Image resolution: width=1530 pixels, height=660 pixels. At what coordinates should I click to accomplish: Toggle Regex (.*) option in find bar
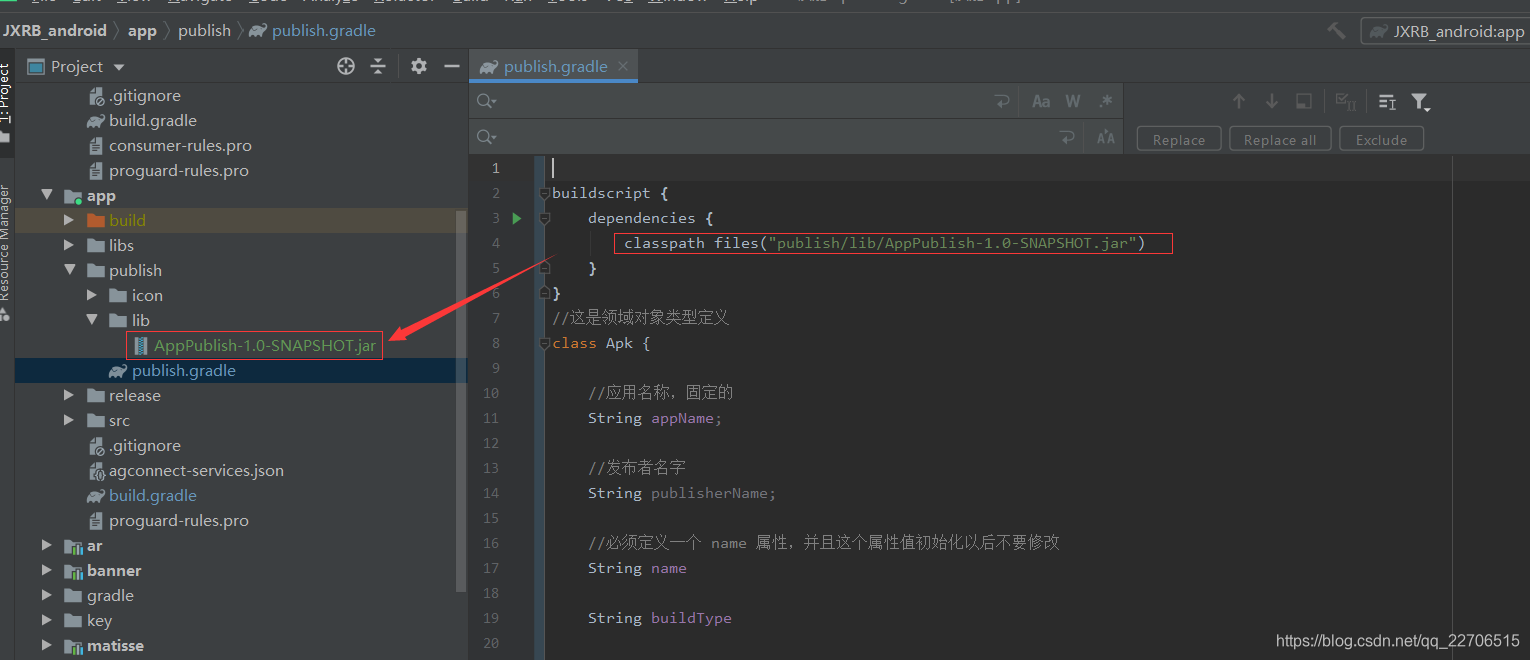point(1105,101)
